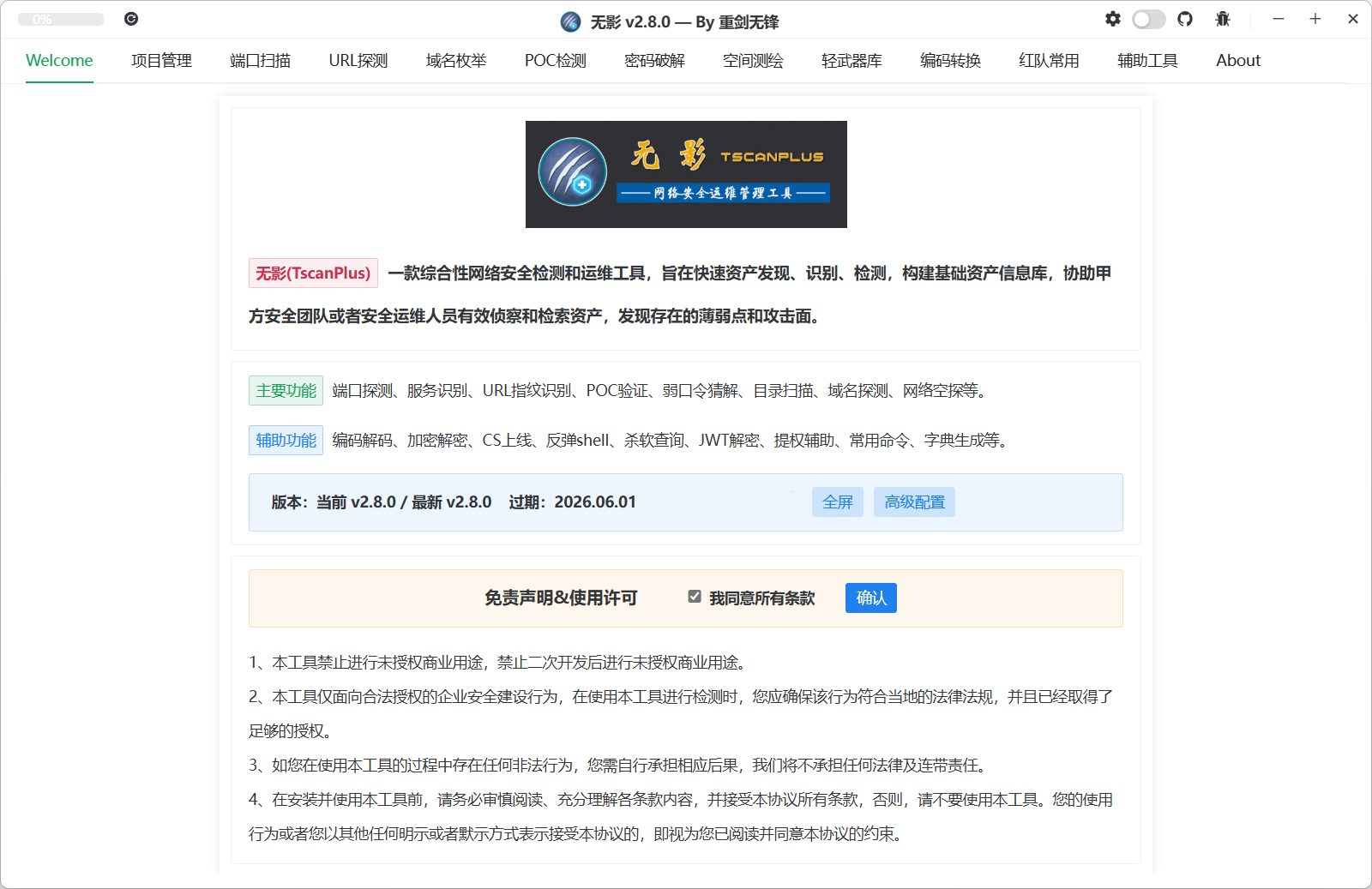Image resolution: width=1372 pixels, height=889 pixels.
Task: Click disclaimer item 3 about 非法行为
Action: tap(620, 766)
